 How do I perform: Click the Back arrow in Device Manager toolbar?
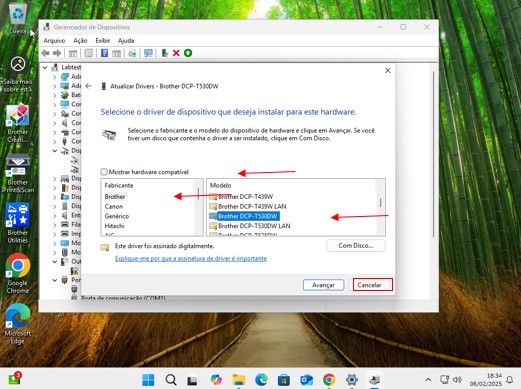click(x=45, y=53)
